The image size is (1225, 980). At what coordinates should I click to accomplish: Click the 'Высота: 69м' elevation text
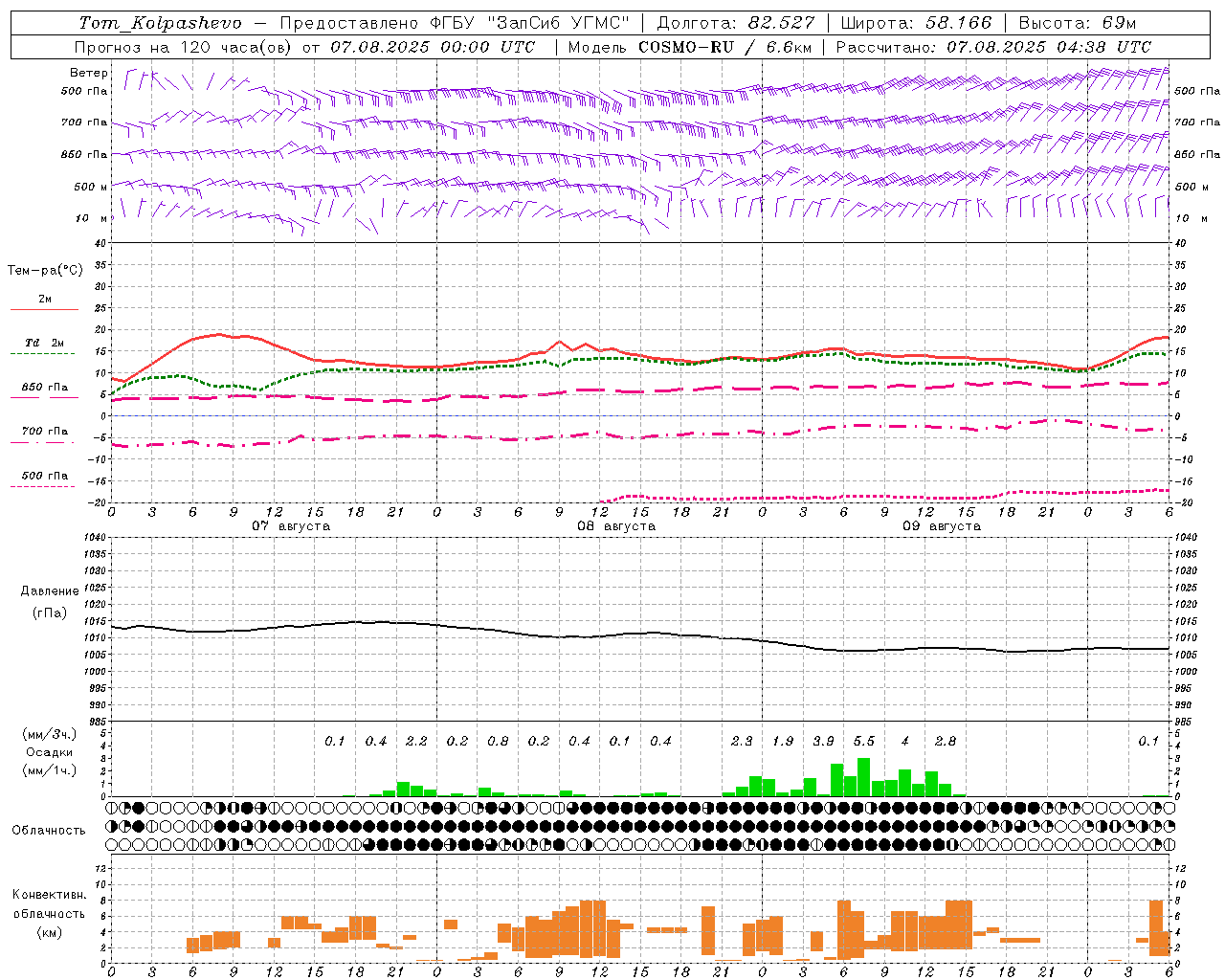click(x=1078, y=23)
